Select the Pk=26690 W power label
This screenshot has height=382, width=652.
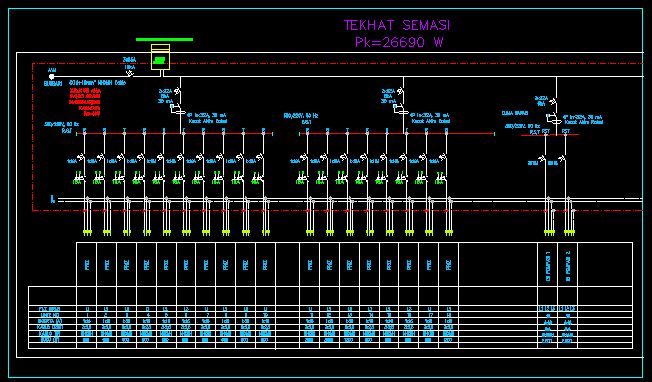pos(399,42)
